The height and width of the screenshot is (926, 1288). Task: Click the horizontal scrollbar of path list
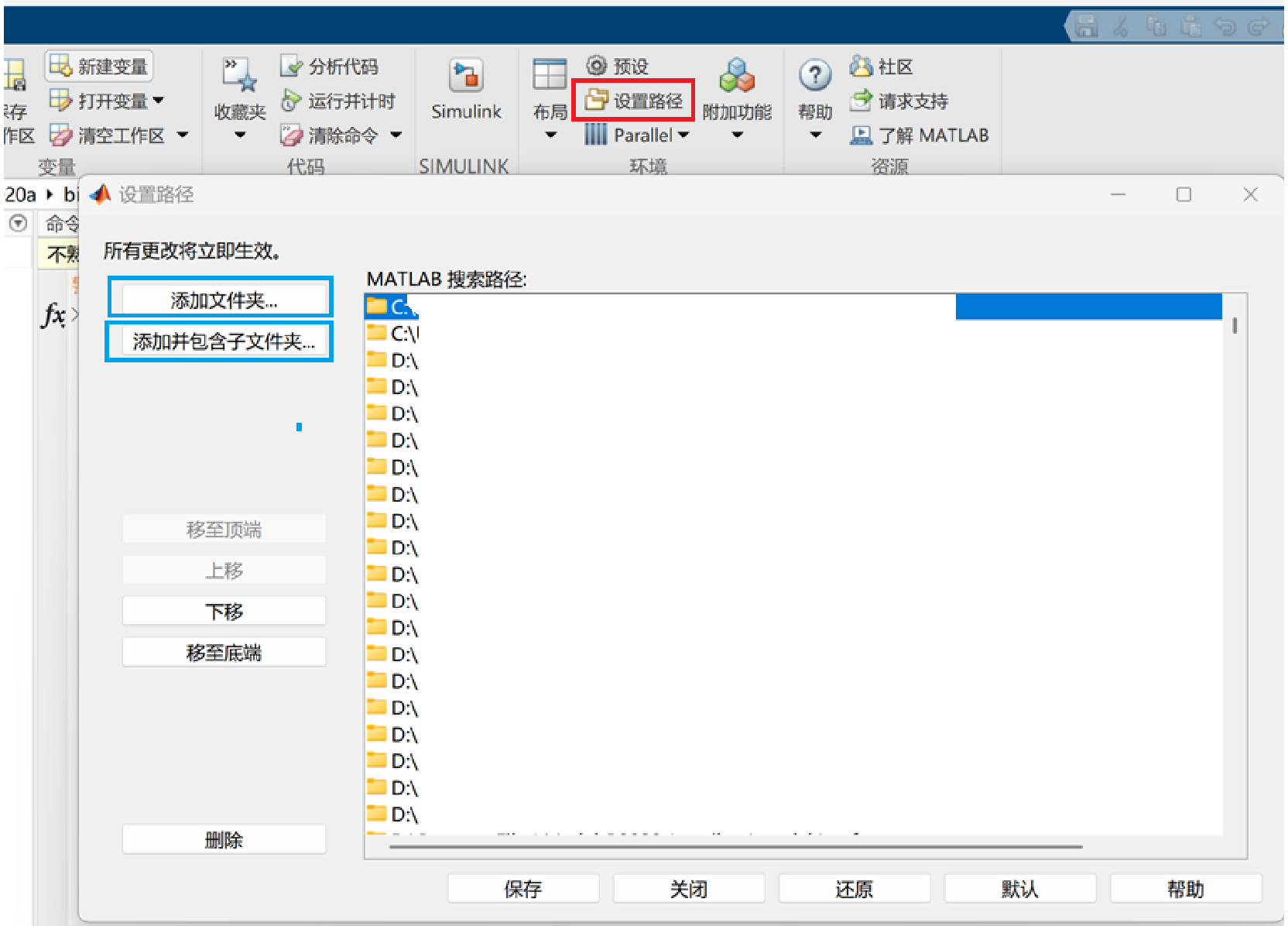pos(735,847)
